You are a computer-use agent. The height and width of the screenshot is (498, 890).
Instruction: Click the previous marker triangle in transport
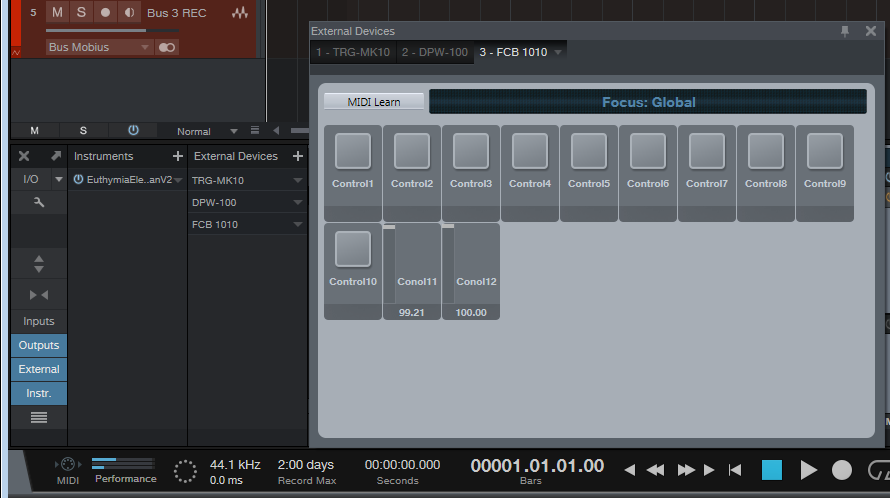tap(630, 470)
